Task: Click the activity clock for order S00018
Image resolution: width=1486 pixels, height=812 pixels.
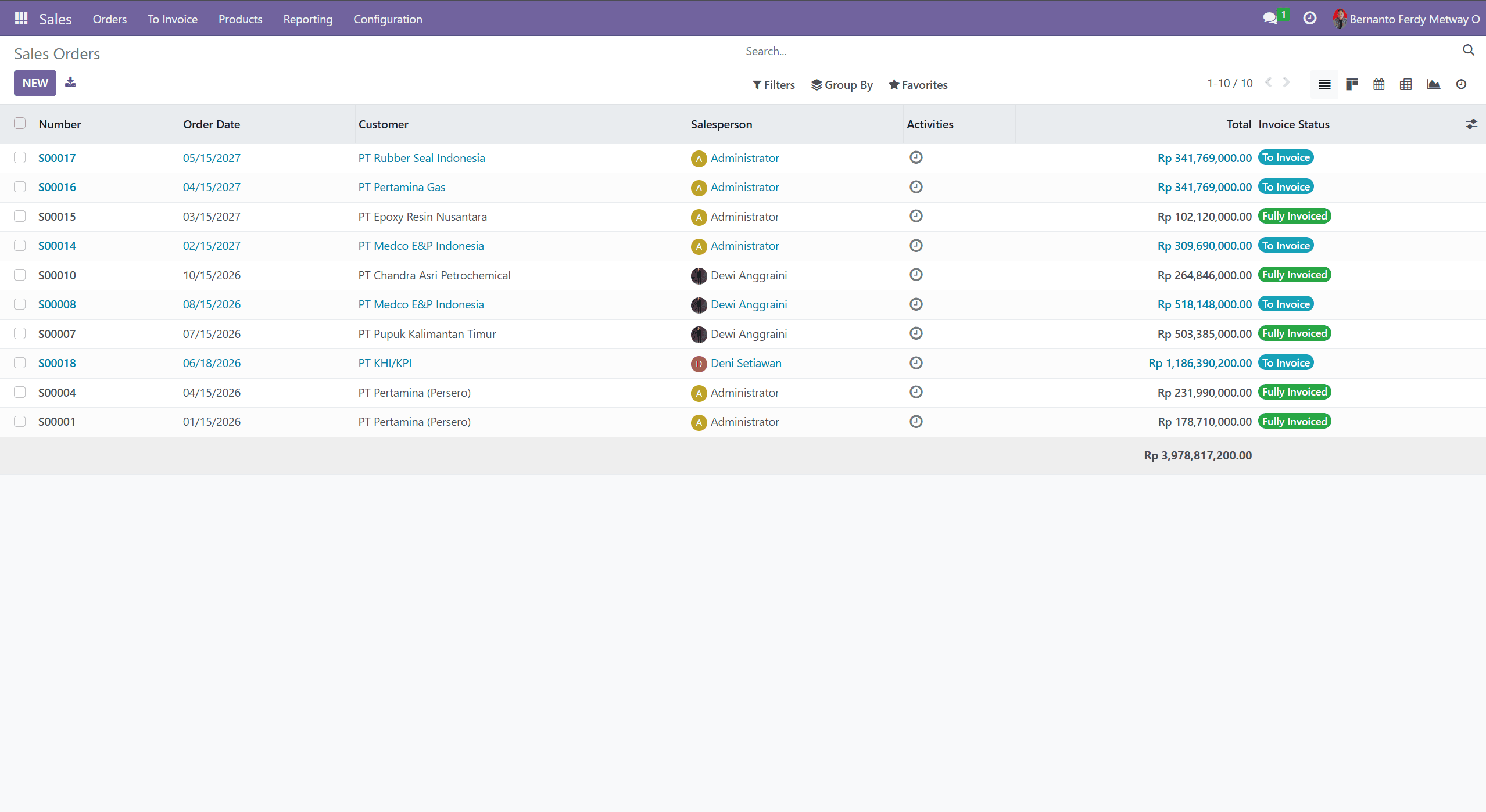Action: click(916, 363)
